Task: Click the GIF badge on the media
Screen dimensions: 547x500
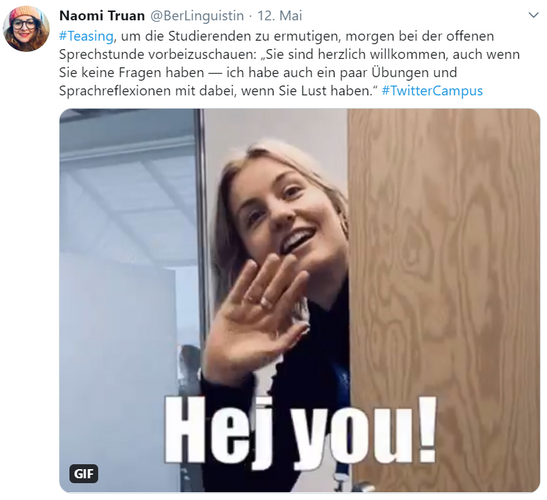Action: (84, 473)
